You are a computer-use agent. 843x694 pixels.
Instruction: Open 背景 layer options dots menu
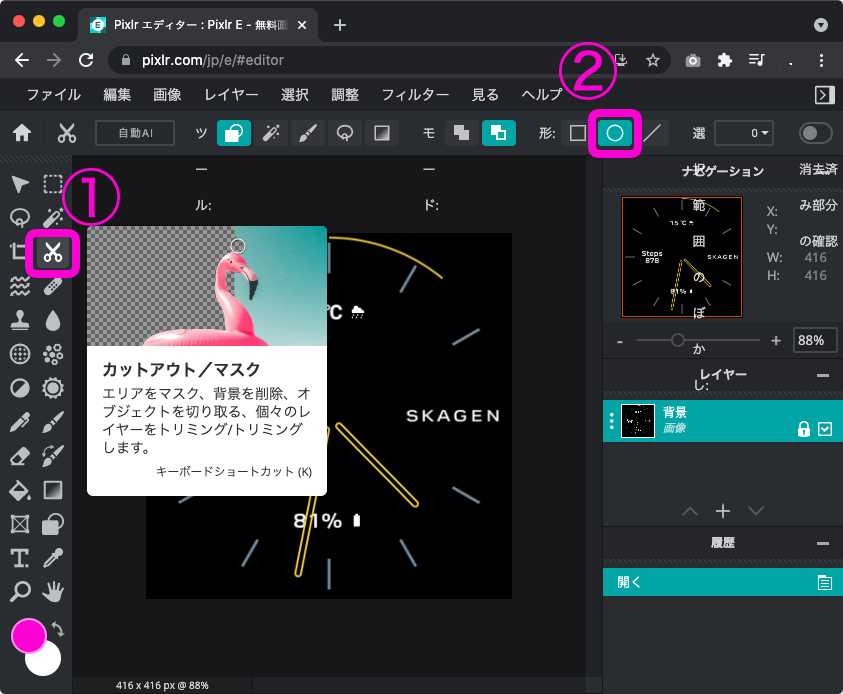[611, 421]
